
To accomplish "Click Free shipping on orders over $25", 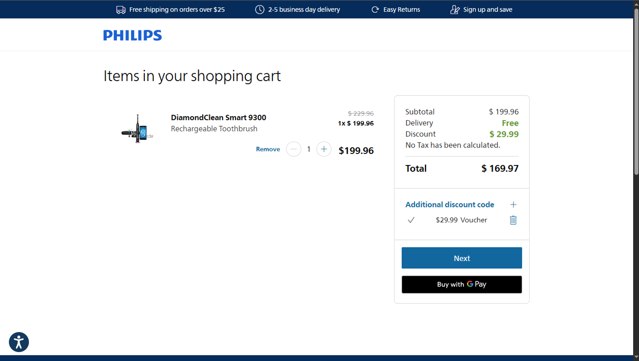I will [177, 10].
